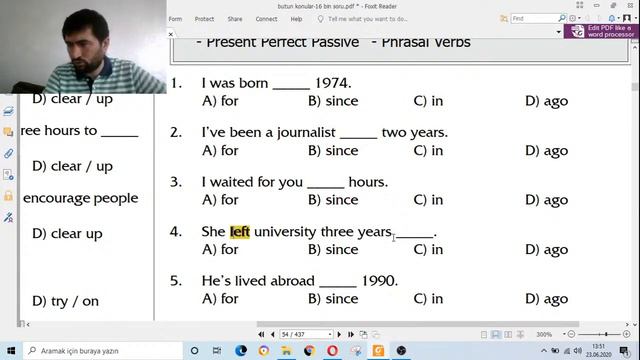Open the Help tab
The width and height of the screenshot is (640, 360).
[296, 19]
